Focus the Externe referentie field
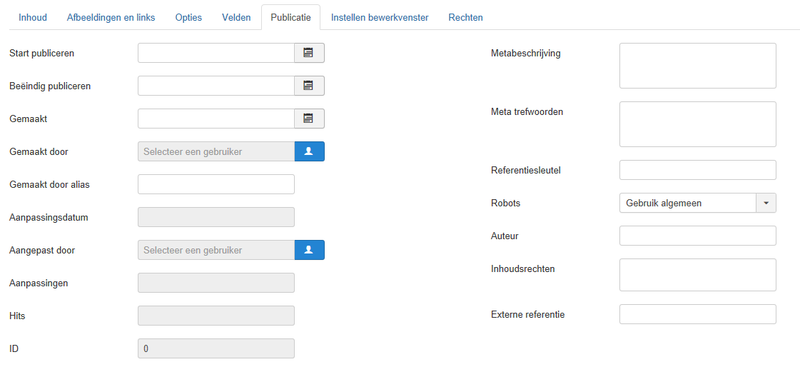This screenshot has width=800, height=372. [x=697, y=314]
